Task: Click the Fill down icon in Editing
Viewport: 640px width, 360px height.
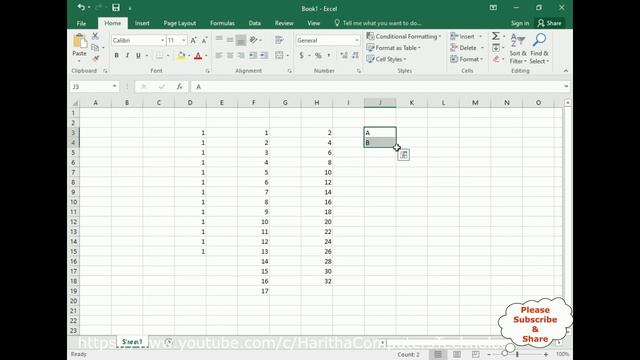Action: 496,48
